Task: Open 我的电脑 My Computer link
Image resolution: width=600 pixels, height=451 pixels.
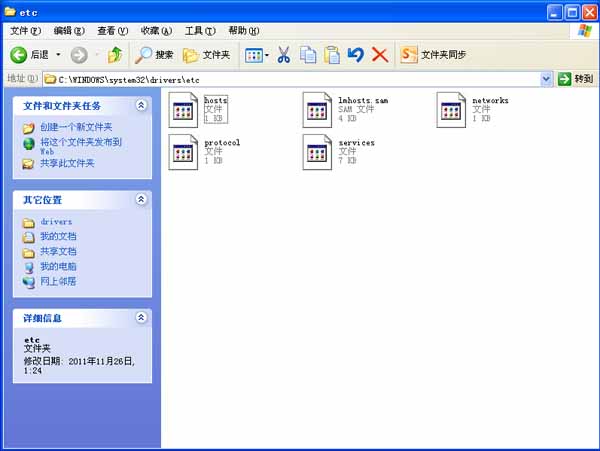Action: click(58, 266)
